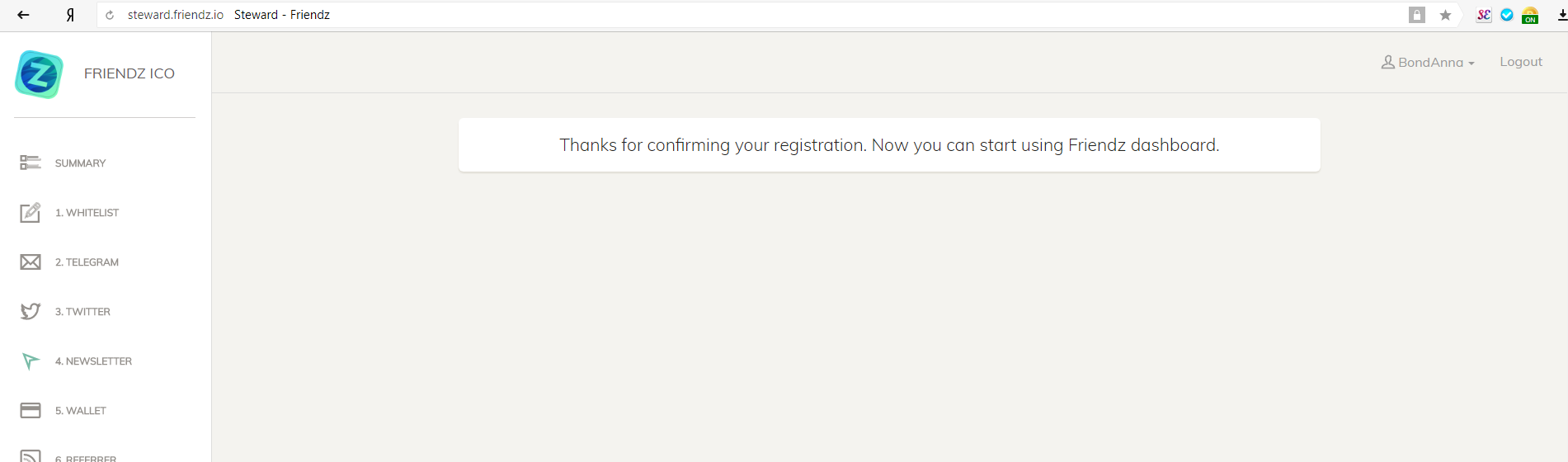
Task: Open Summary via its list icon
Action: pos(31,163)
